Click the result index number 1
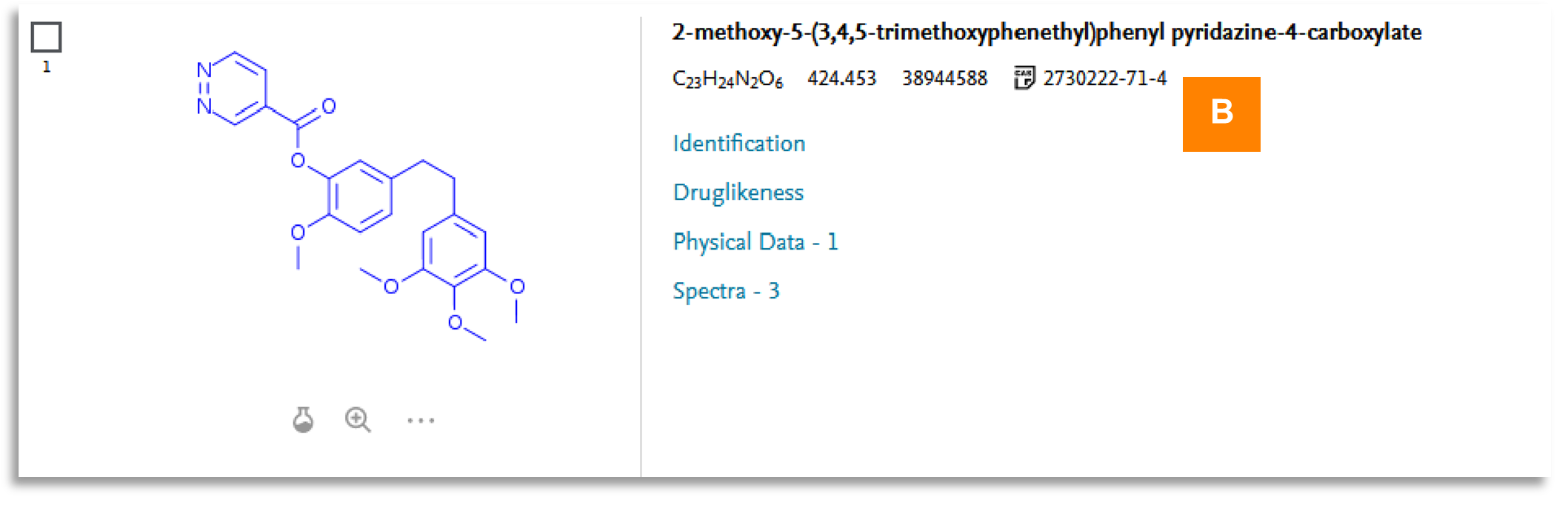Viewport: 1568px width, 528px height. click(x=47, y=67)
